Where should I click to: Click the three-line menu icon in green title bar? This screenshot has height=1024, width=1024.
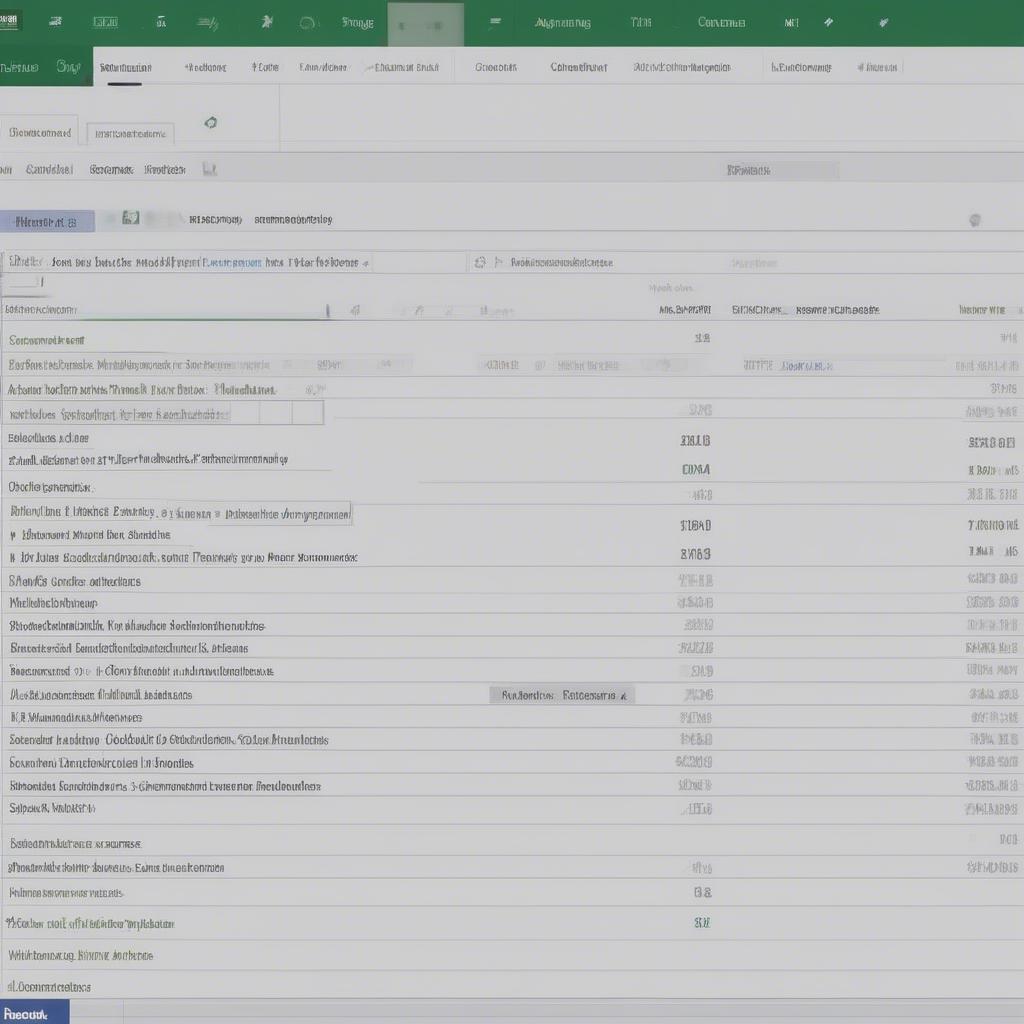click(x=495, y=22)
